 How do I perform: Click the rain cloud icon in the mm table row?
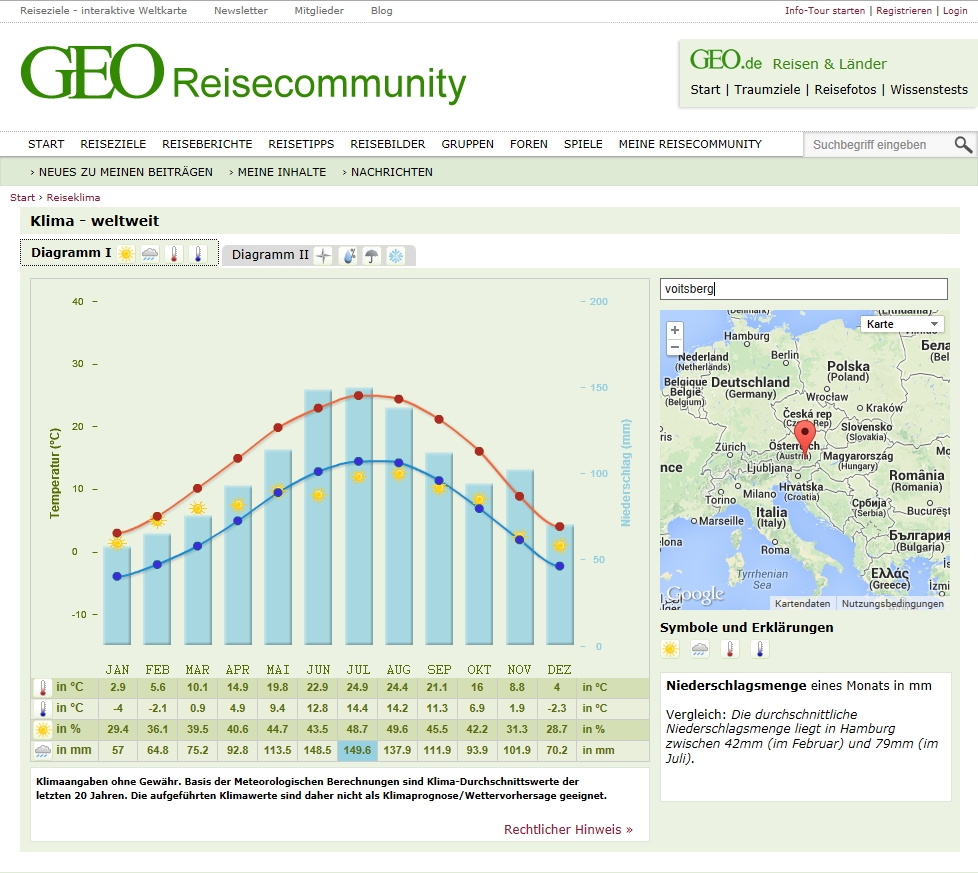point(43,751)
